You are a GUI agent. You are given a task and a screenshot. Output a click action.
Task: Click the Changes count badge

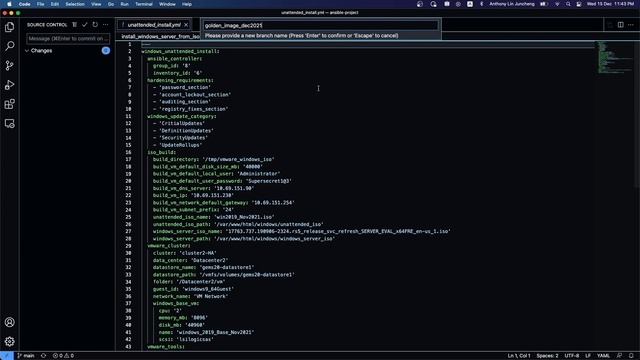(106, 51)
